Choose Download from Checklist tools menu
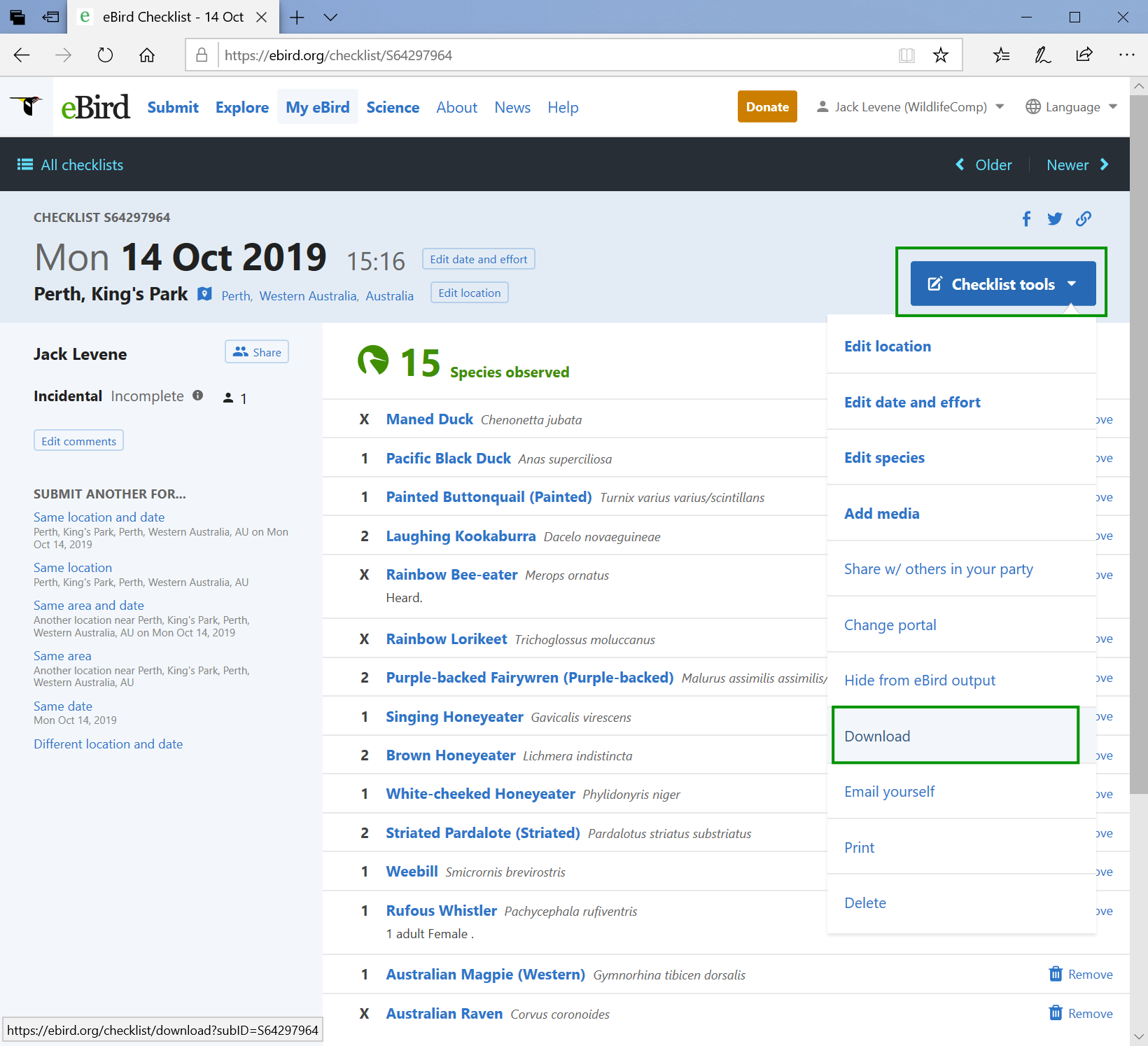The height and width of the screenshot is (1046, 1148). (x=961, y=736)
